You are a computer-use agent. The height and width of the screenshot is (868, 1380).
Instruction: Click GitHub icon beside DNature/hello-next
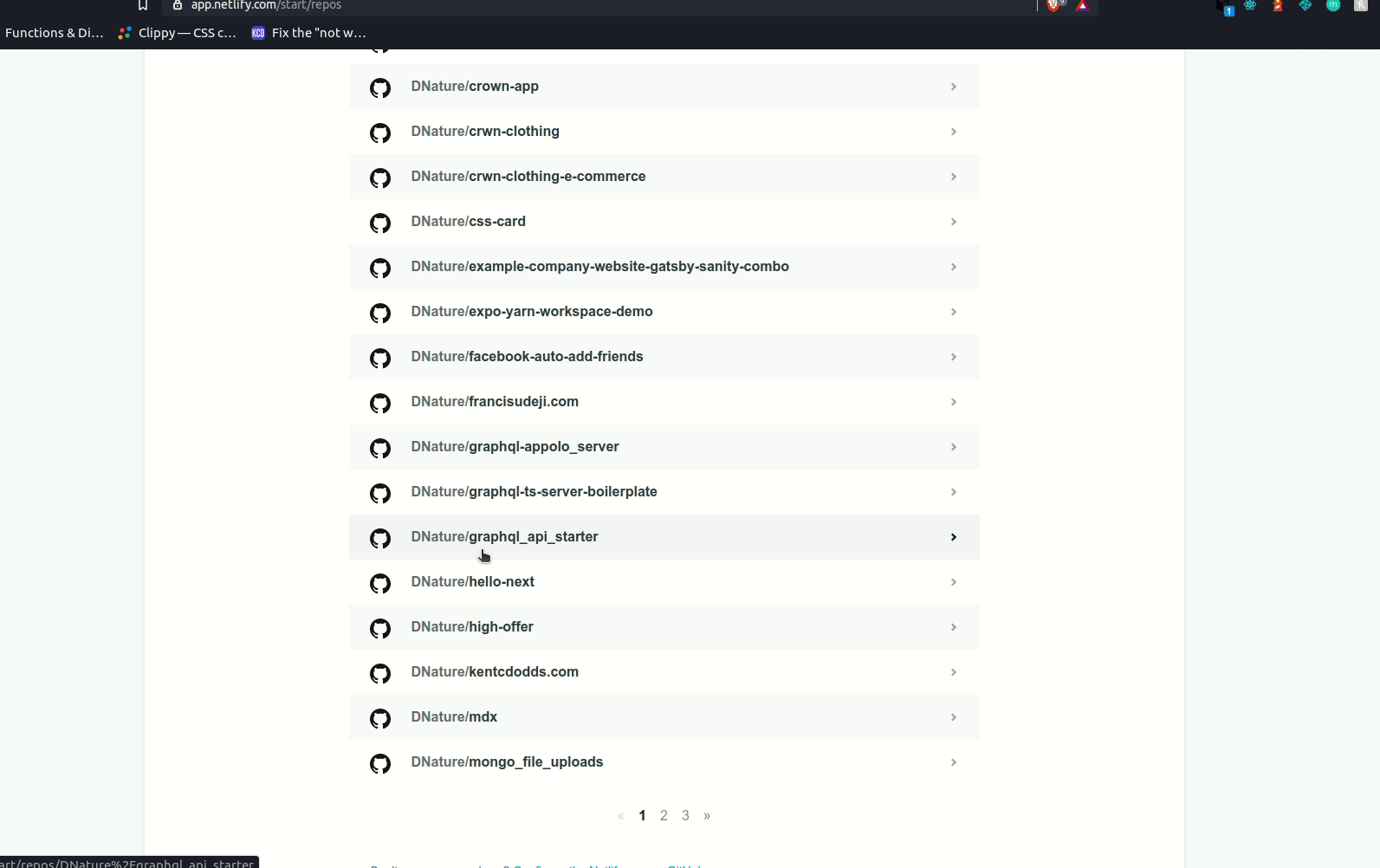[x=380, y=583]
